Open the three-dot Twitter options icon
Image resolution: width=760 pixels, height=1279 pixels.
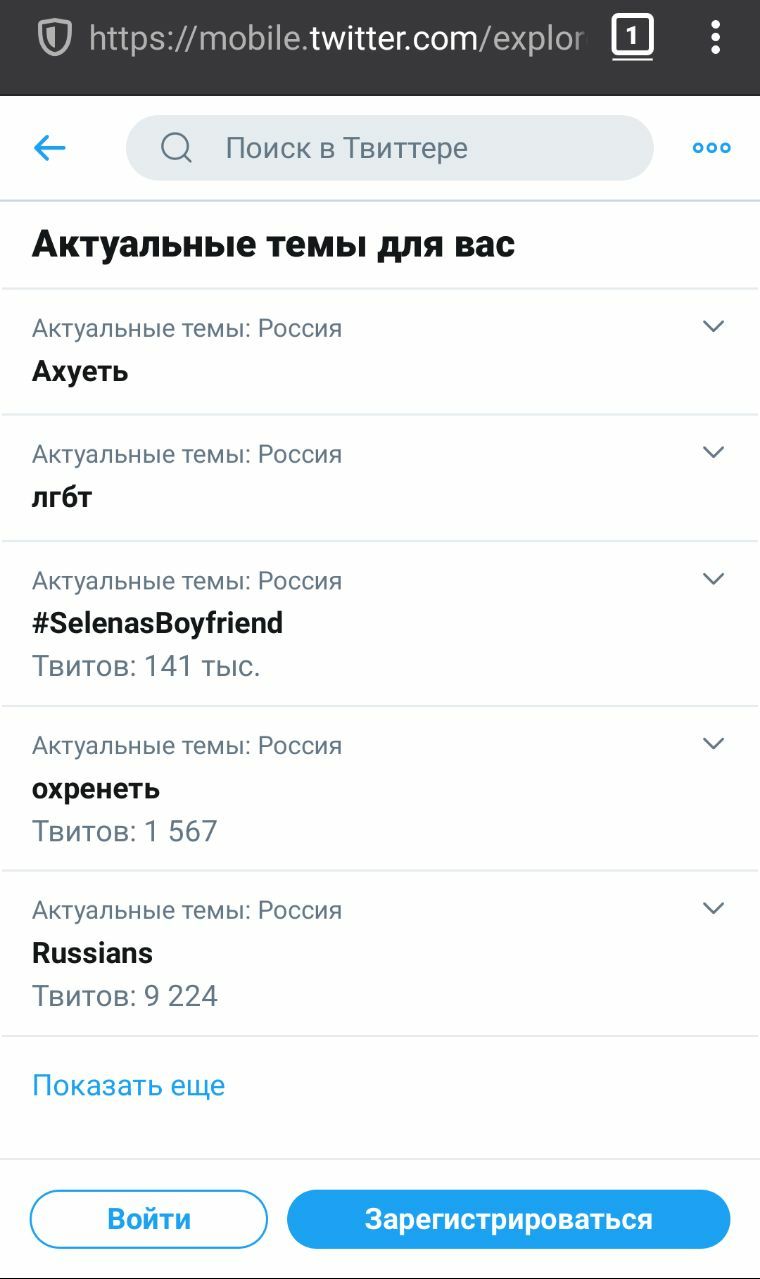[x=711, y=148]
